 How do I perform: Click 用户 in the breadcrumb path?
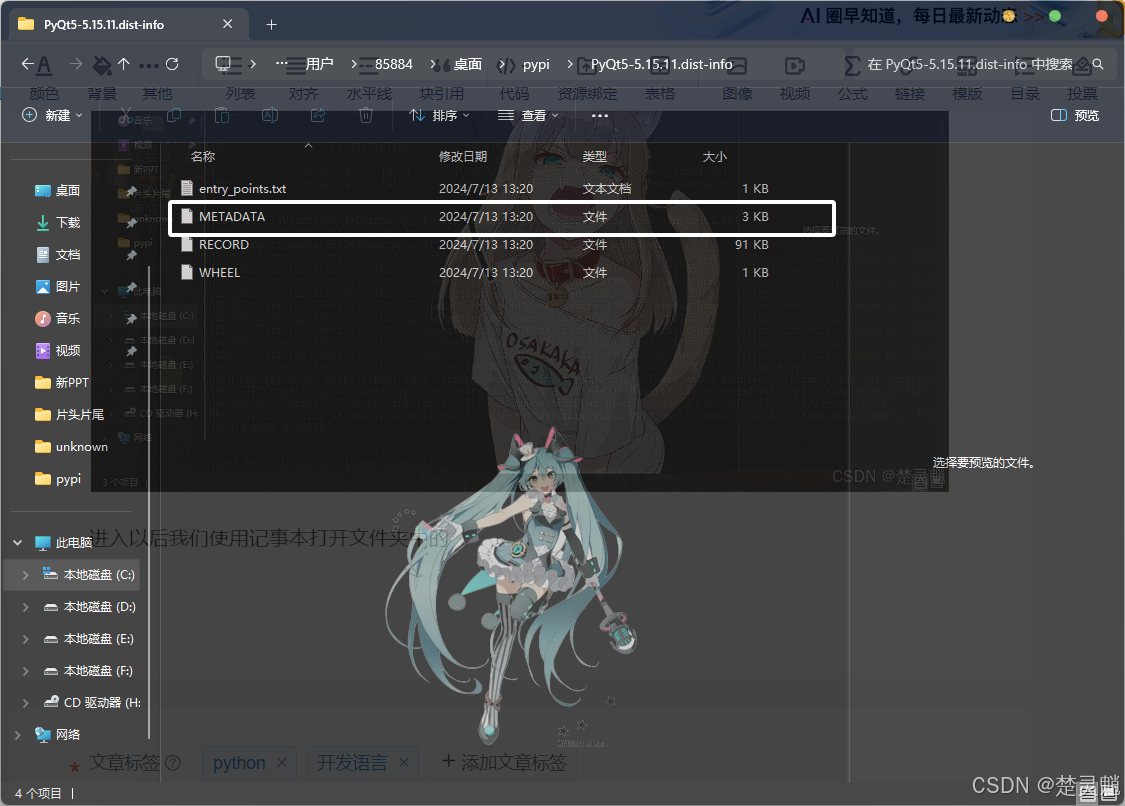319,64
